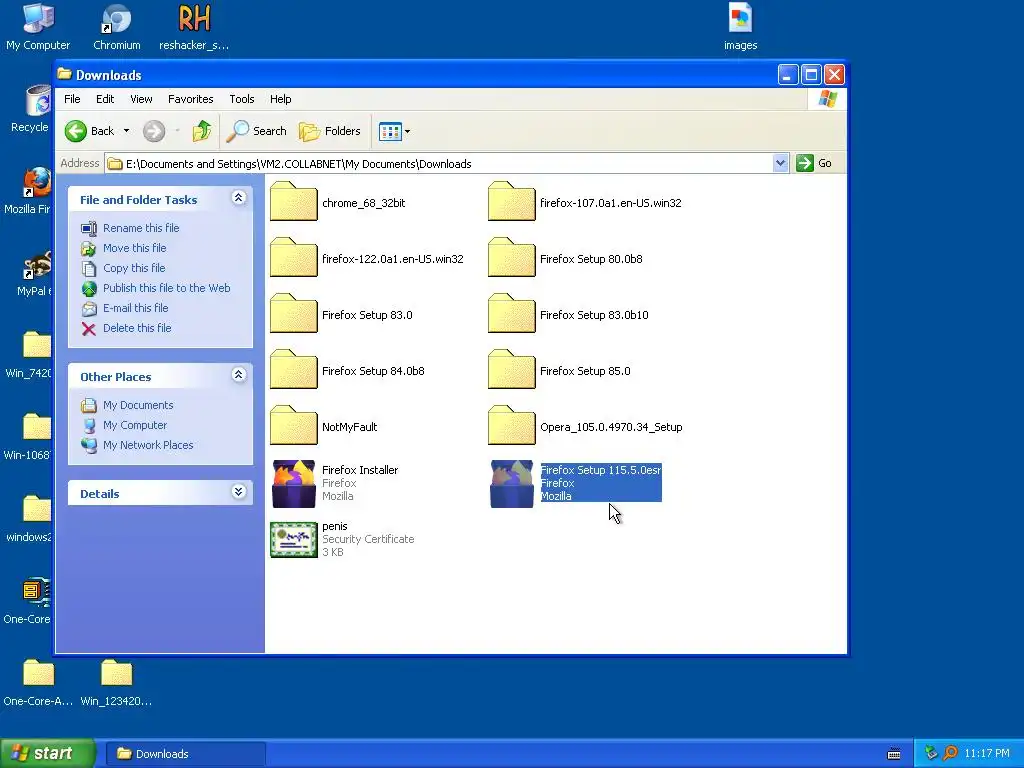Expand the Details panel
Screen dimensions: 1024x768
pyautogui.click(x=239, y=492)
